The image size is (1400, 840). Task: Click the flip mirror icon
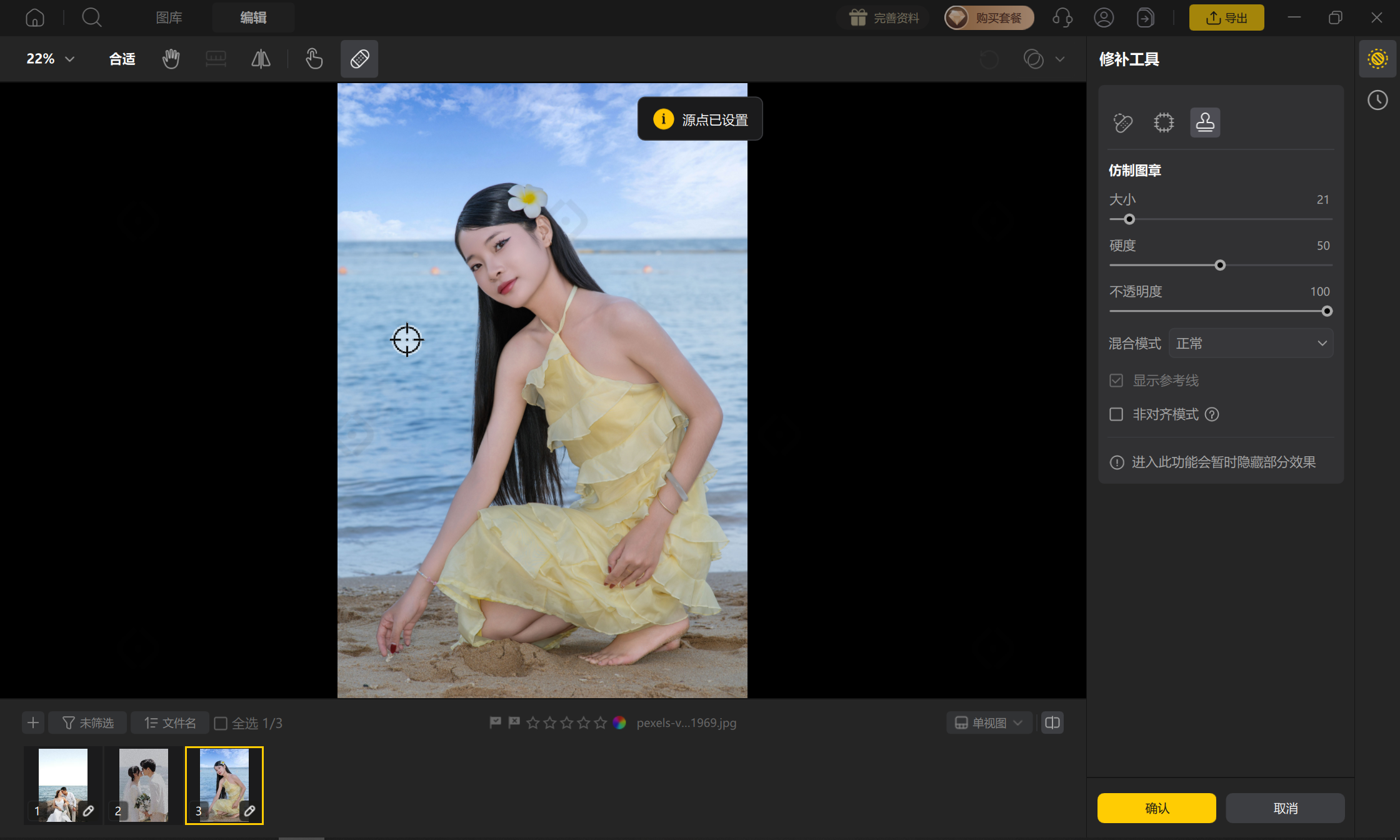click(261, 59)
